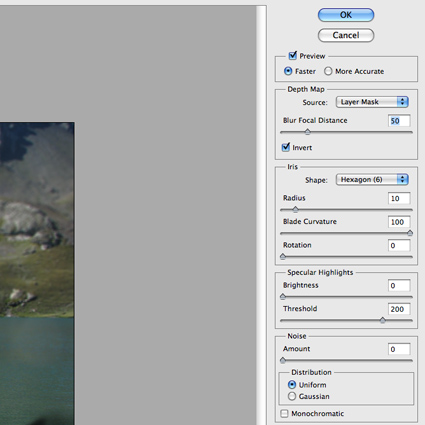Select the Faster radio option

(288, 71)
